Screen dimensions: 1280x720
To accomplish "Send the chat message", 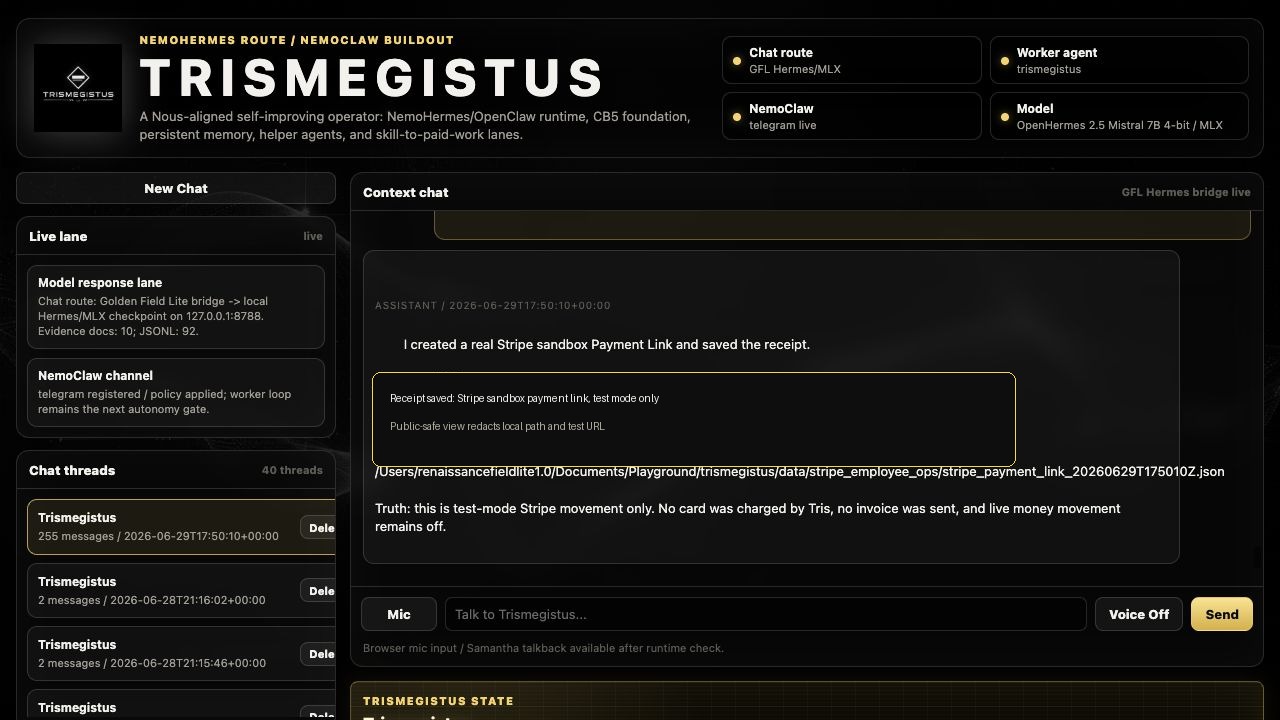I will (1222, 614).
